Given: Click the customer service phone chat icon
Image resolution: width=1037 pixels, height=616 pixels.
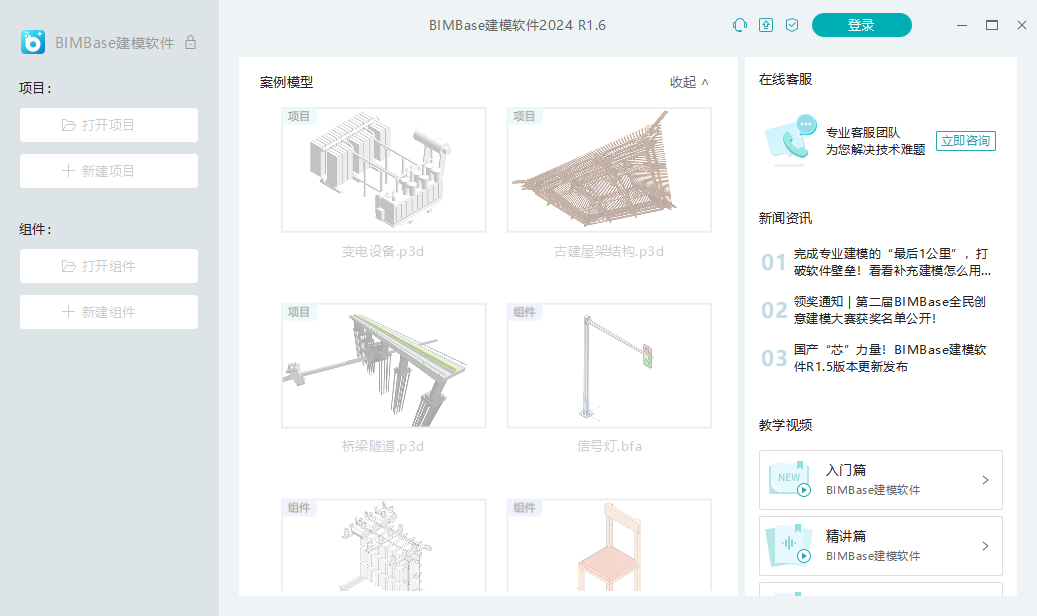Looking at the screenshot, I should (790, 138).
